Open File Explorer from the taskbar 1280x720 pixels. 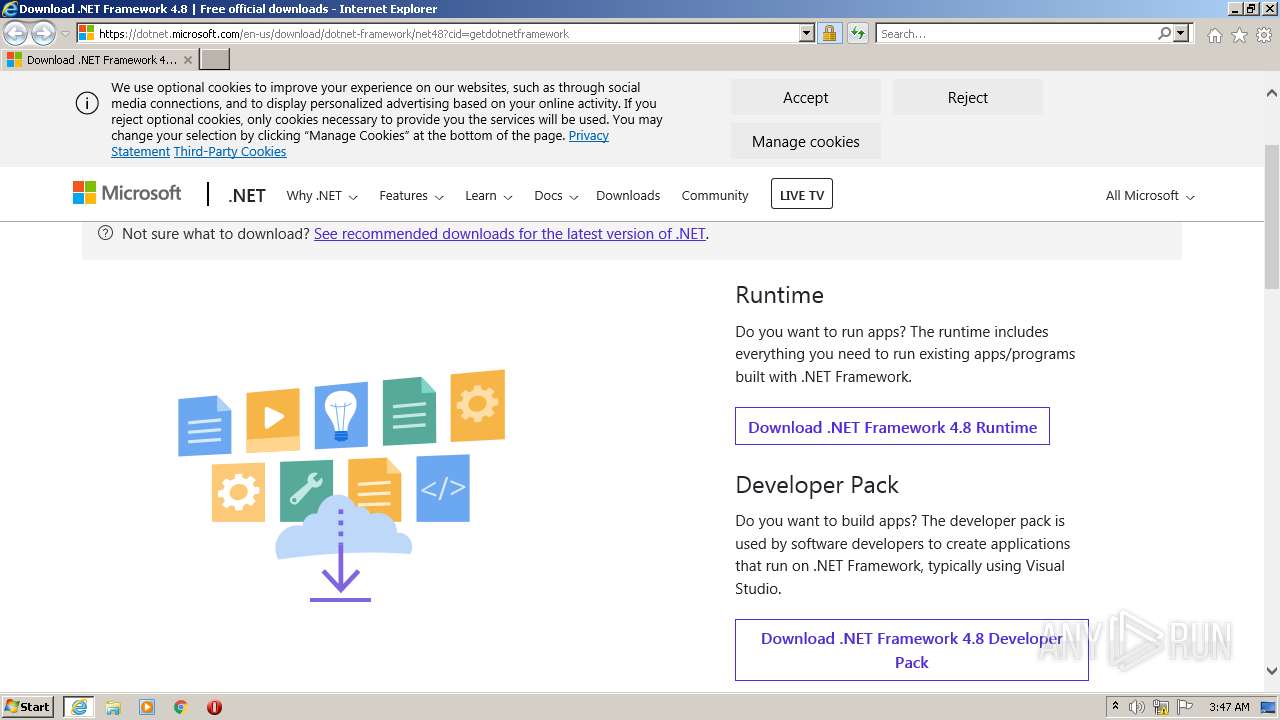(x=113, y=707)
